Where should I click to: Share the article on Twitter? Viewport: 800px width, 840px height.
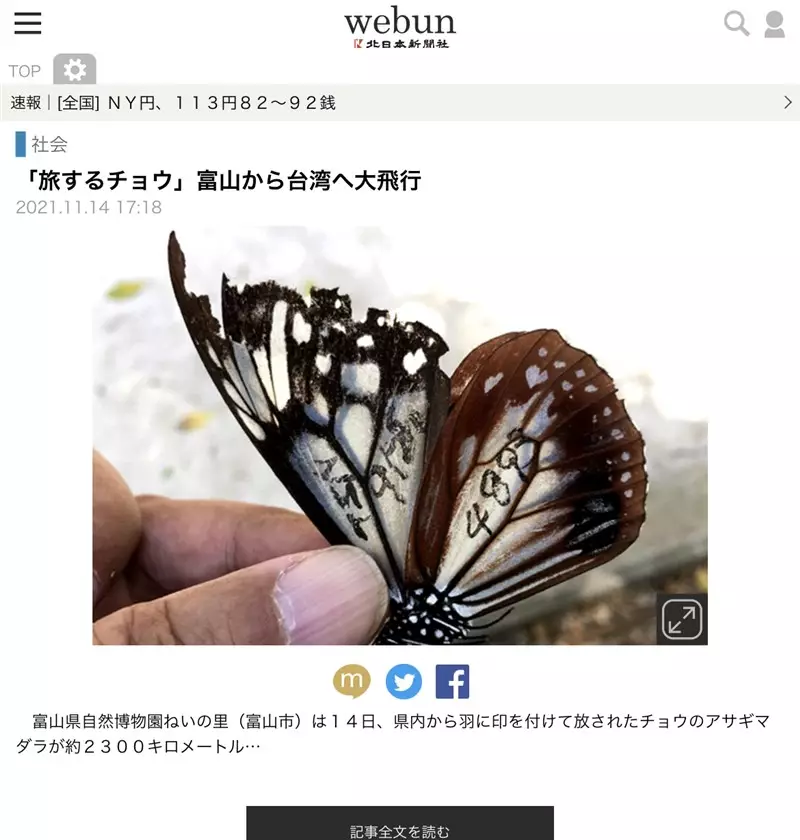point(403,681)
